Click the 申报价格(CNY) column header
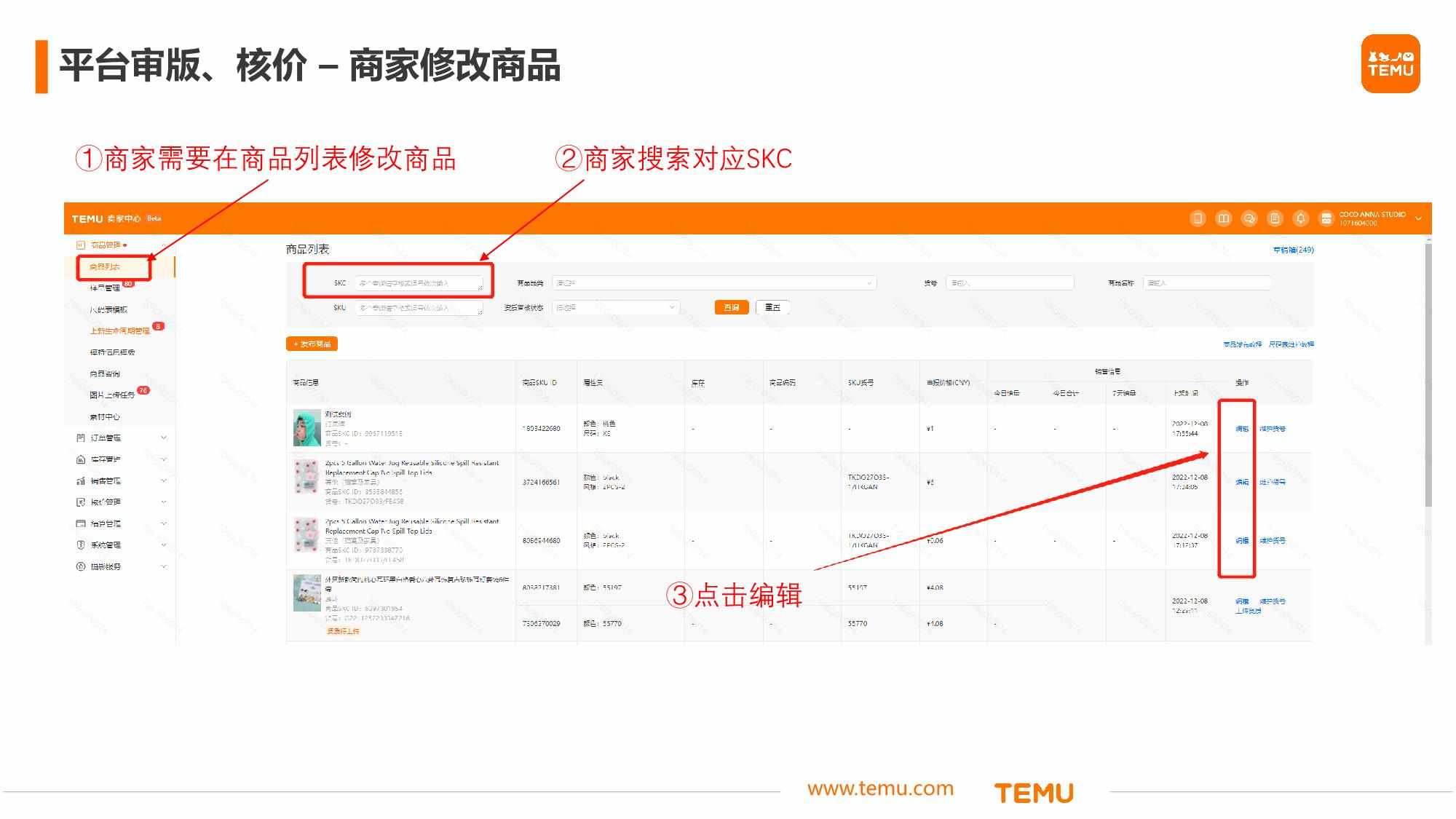Screen dimensions: 1456x819 point(948,382)
